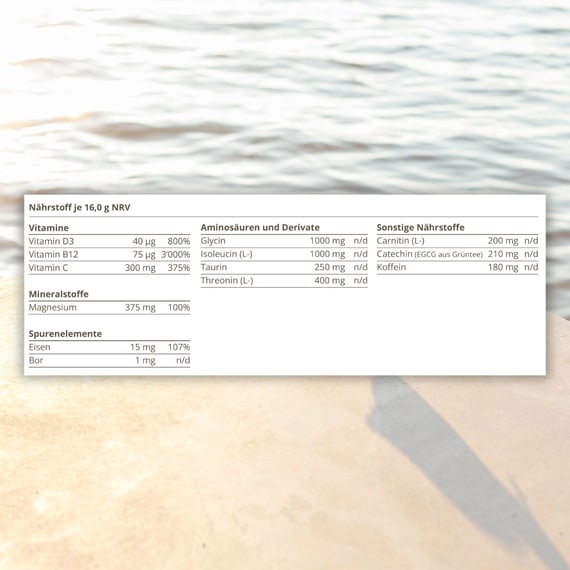The height and width of the screenshot is (570, 570).
Task: Select the Bor row label
Action: pyautogui.click(x=36, y=360)
